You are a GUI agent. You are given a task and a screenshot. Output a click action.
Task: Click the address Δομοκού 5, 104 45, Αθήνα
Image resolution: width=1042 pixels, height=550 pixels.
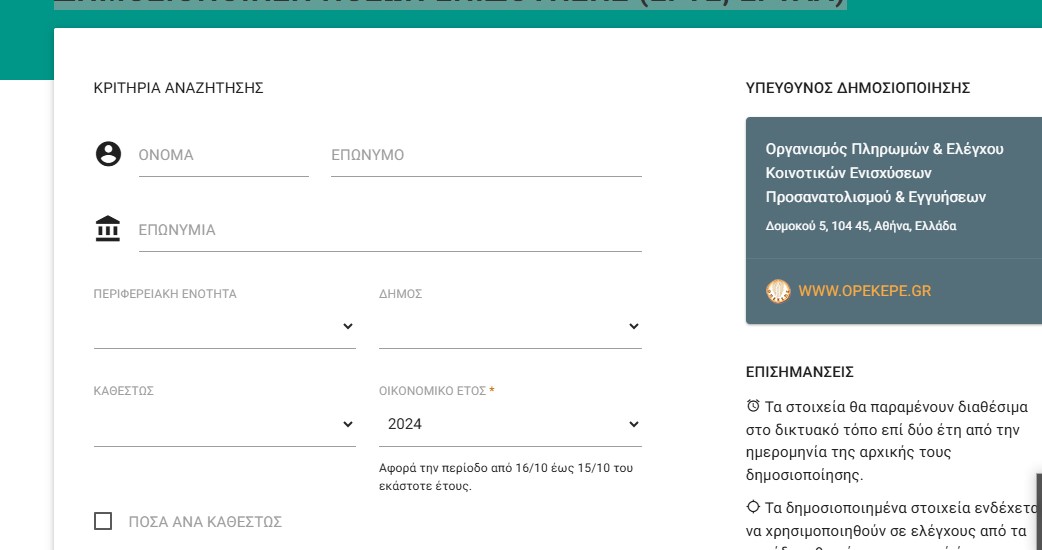pos(861,226)
